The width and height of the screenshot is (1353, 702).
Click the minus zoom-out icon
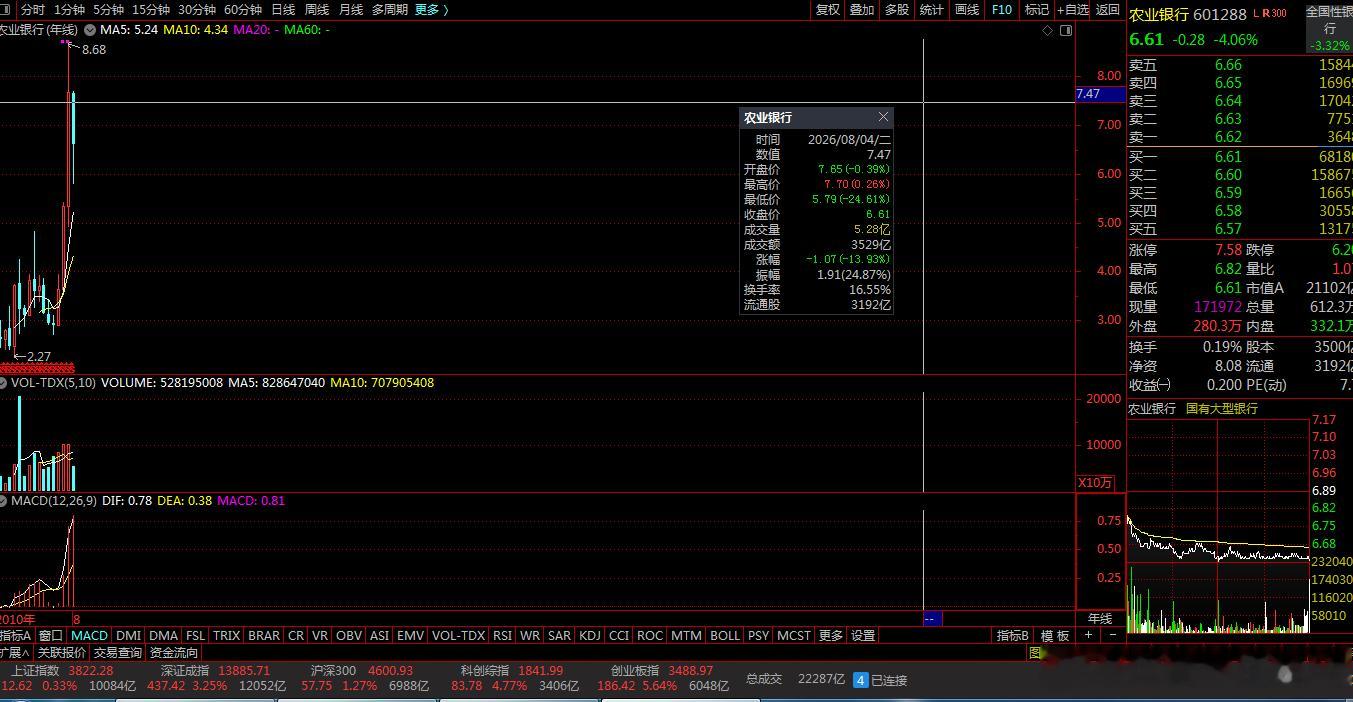[1113, 635]
